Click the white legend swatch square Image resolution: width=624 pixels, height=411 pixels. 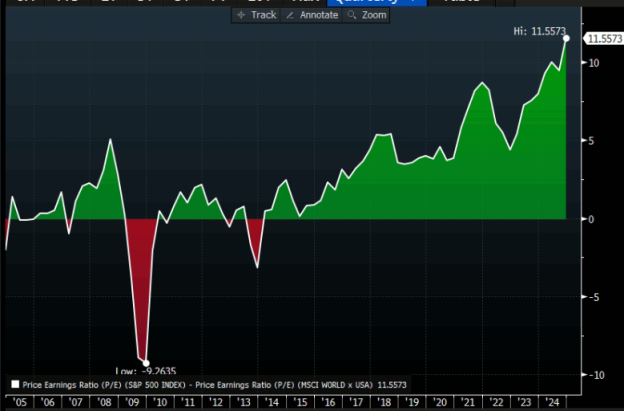pyautogui.click(x=14, y=384)
